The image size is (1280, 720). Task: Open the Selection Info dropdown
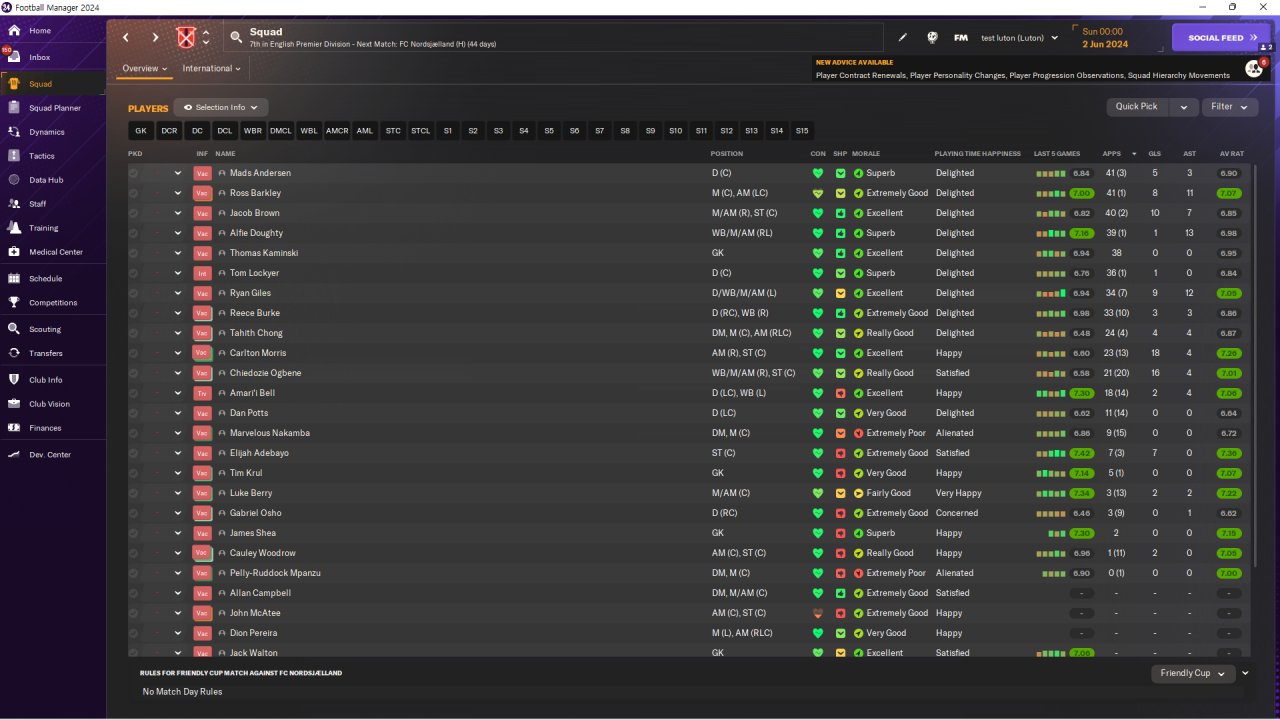click(221, 107)
